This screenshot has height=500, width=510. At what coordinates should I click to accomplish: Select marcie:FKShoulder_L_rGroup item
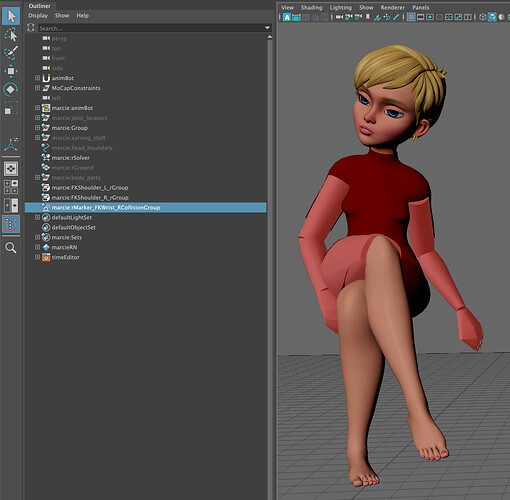(90, 188)
